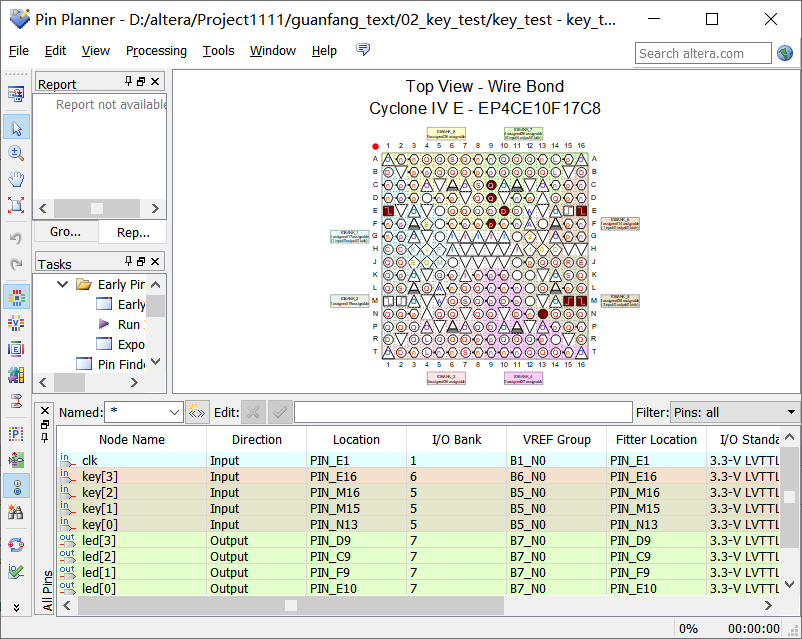This screenshot has width=802, height=639.
Task: Click the Search altera.com field
Action: click(703, 53)
